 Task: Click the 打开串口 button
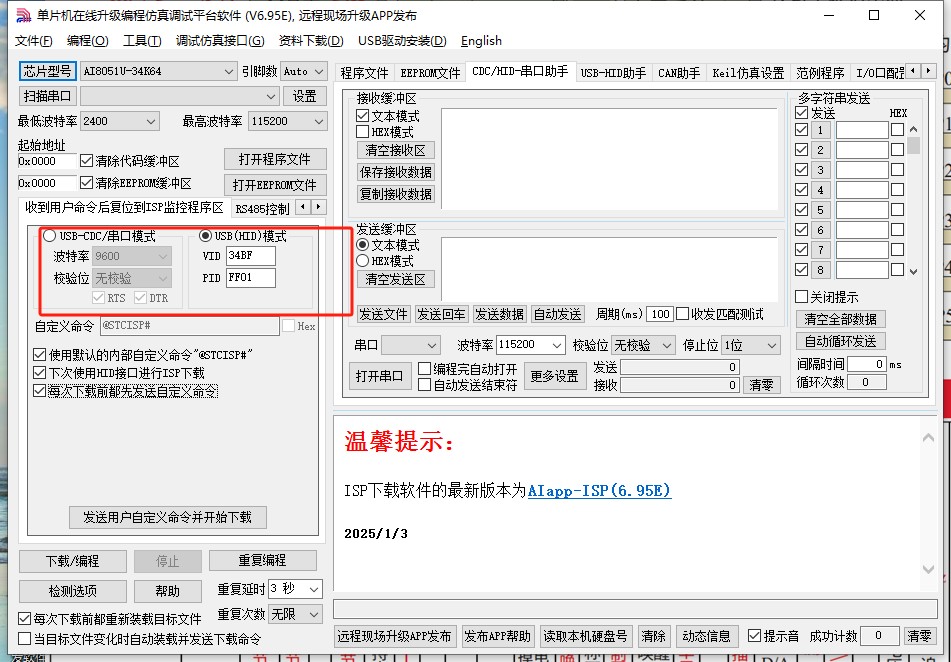pyautogui.click(x=379, y=376)
